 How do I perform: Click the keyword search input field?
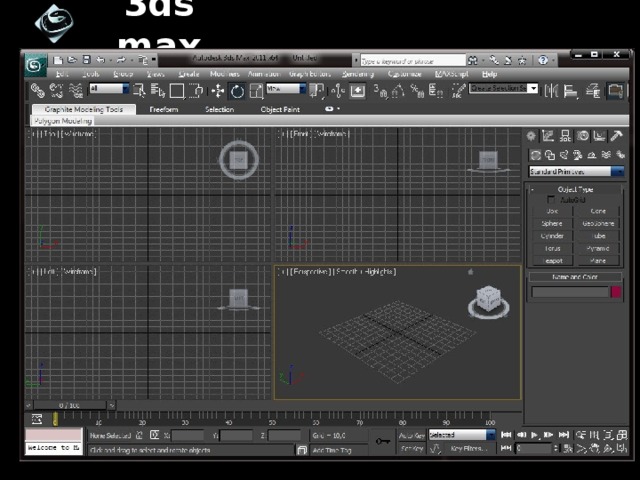[413, 61]
